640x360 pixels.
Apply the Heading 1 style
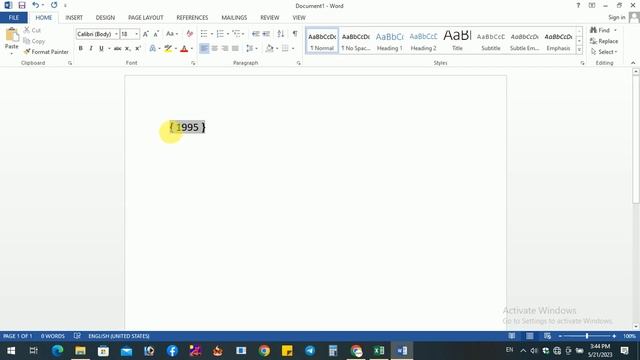coord(389,41)
